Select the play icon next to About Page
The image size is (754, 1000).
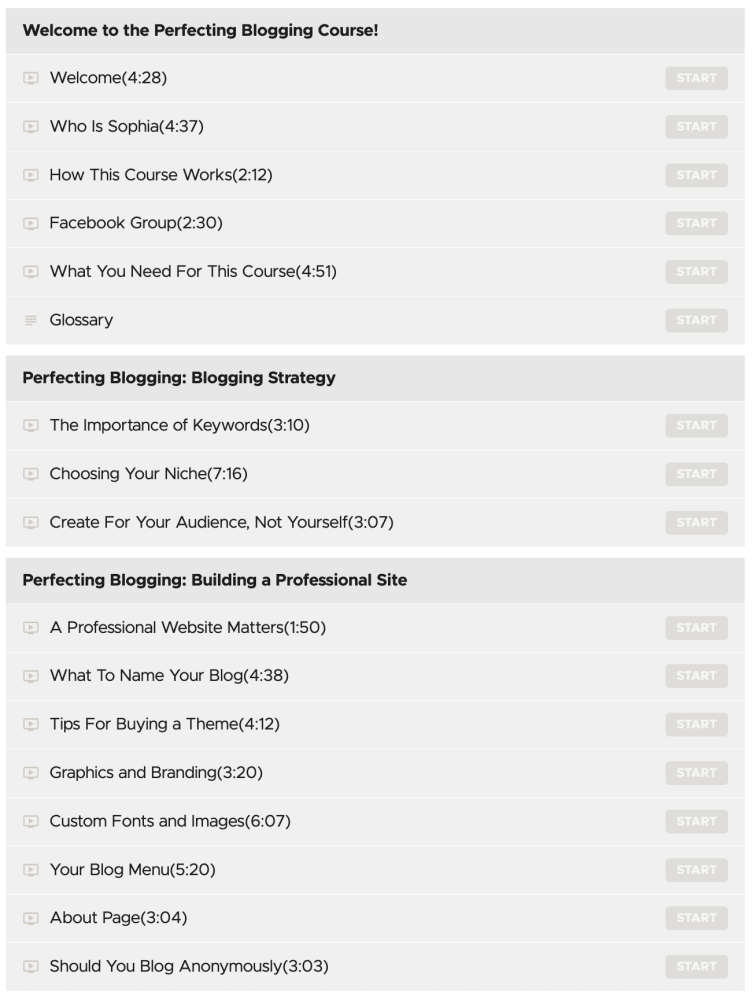[x=31, y=918]
